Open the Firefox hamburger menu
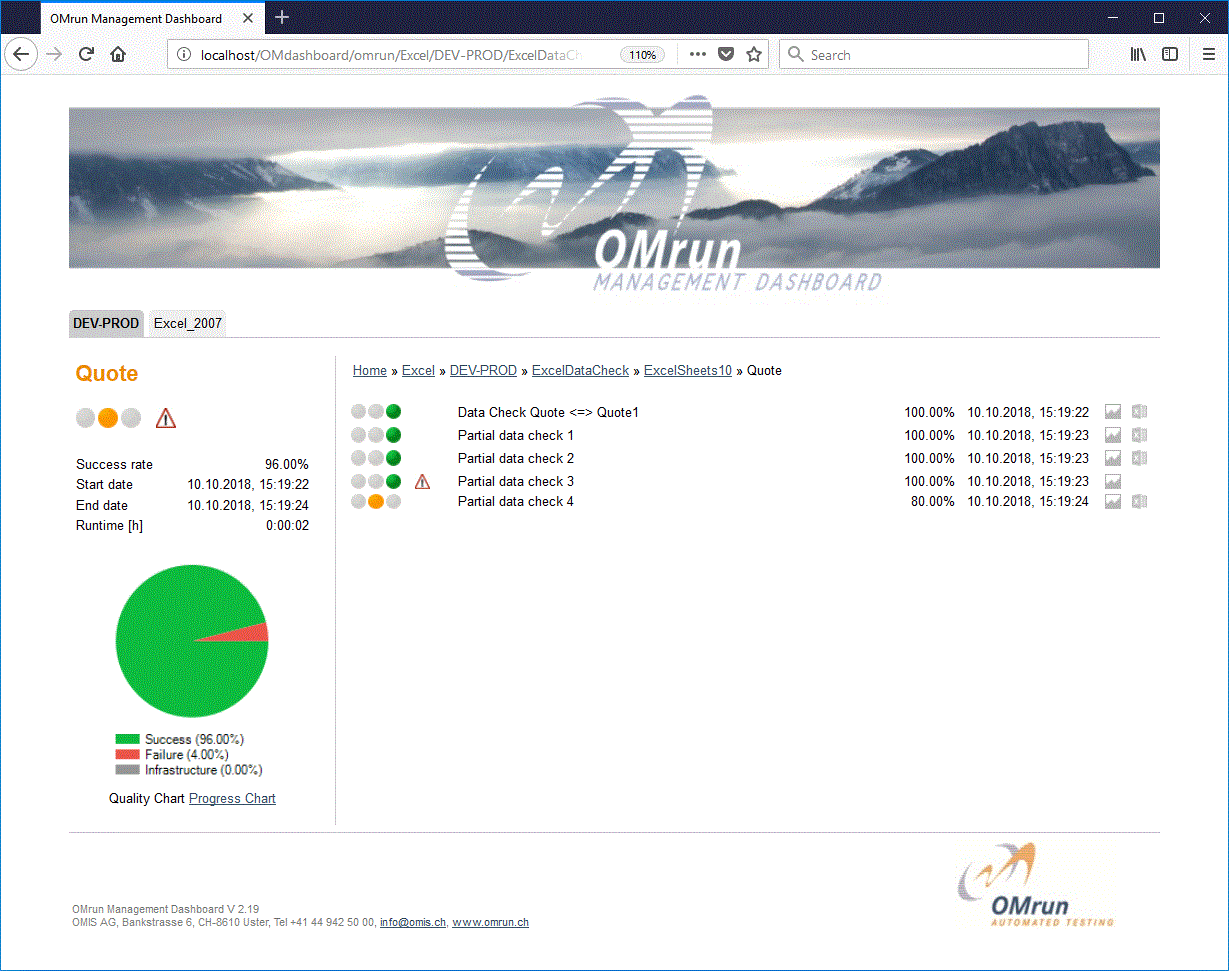Image resolution: width=1229 pixels, height=971 pixels. pos(1207,54)
